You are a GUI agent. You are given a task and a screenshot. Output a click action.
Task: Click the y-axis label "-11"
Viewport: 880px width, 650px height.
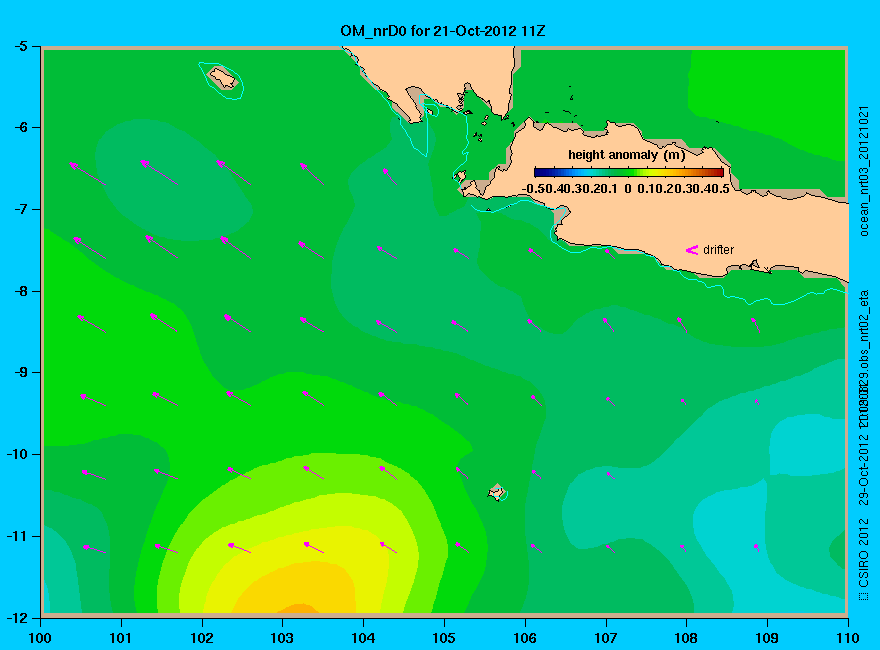point(16,536)
